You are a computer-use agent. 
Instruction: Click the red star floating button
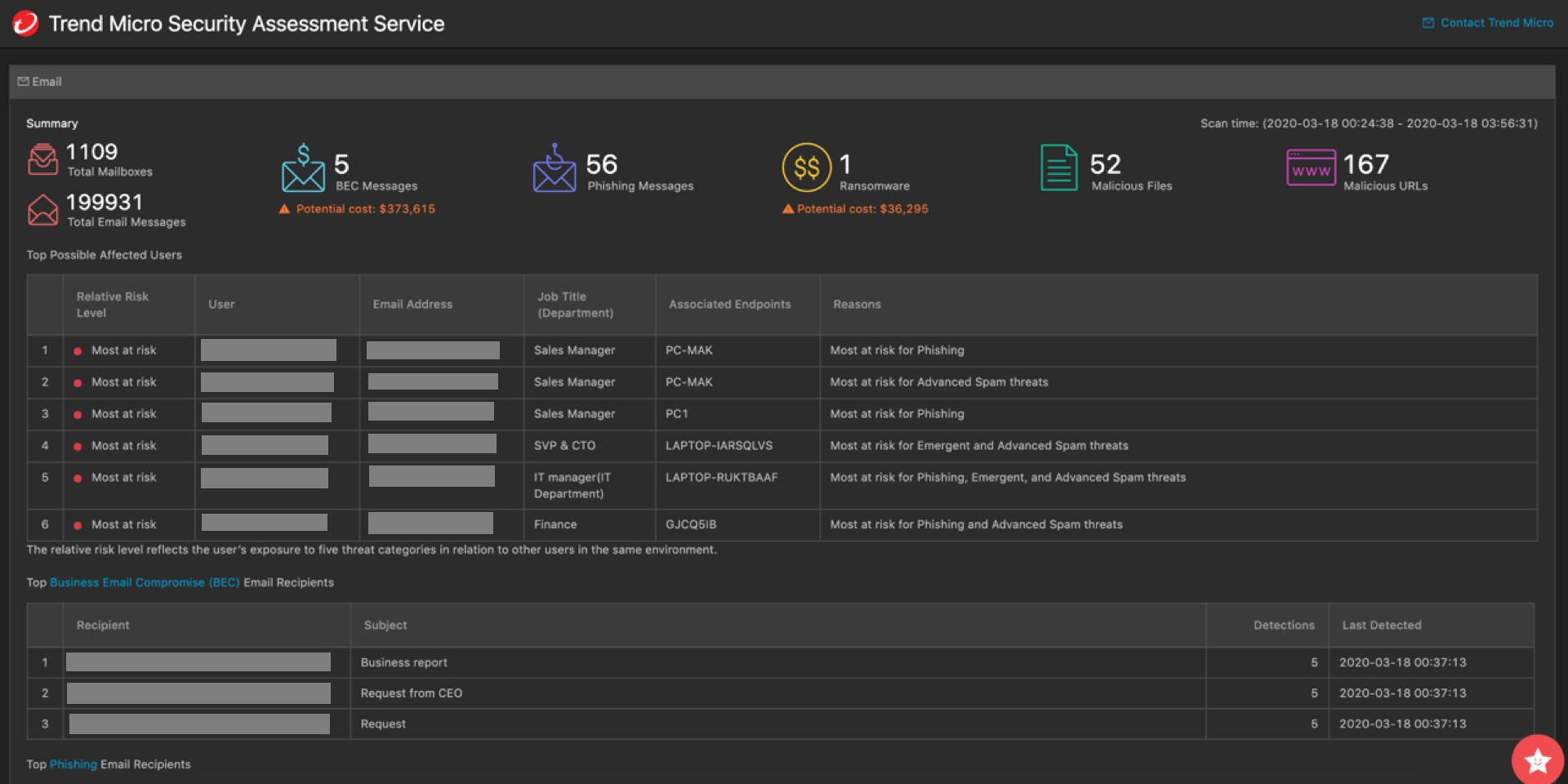1537,760
